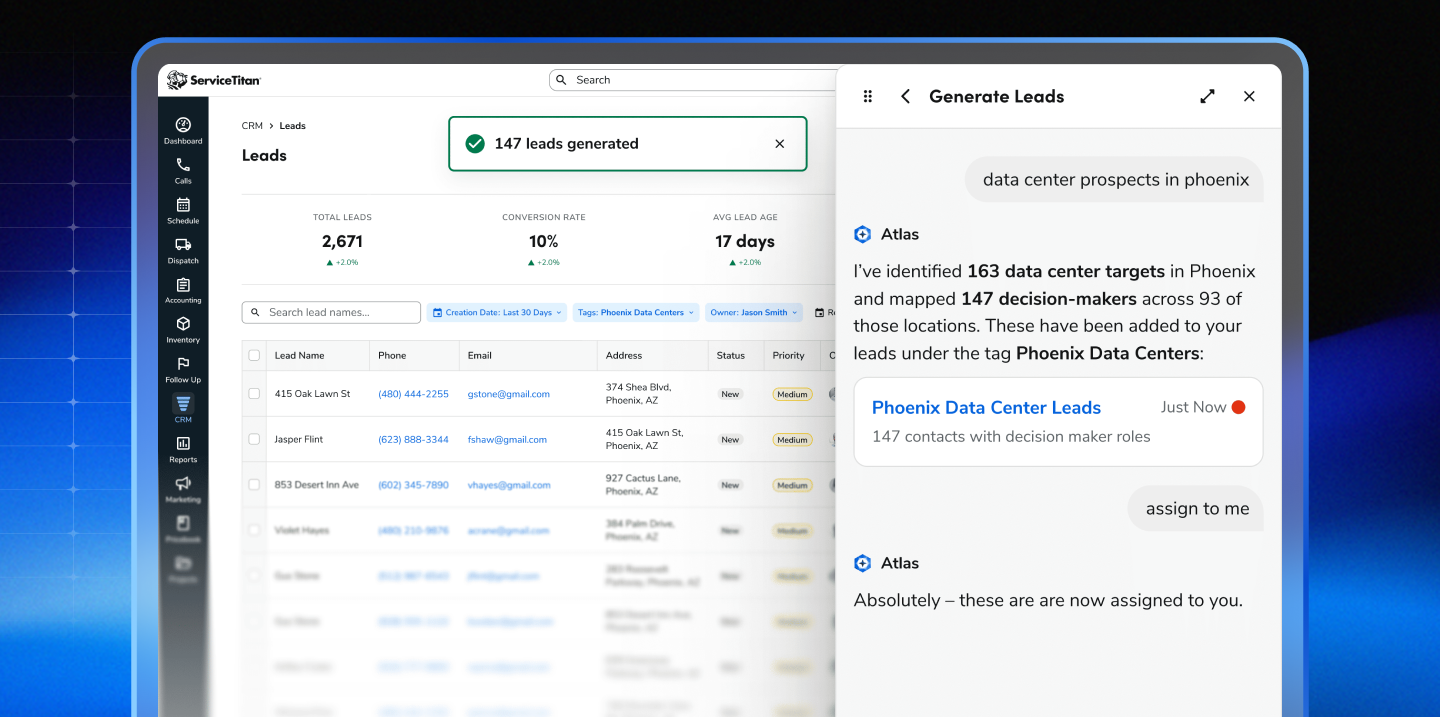Click CRM in the breadcrumb
The height and width of the screenshot is (717, 1440).
coord(252,126)
